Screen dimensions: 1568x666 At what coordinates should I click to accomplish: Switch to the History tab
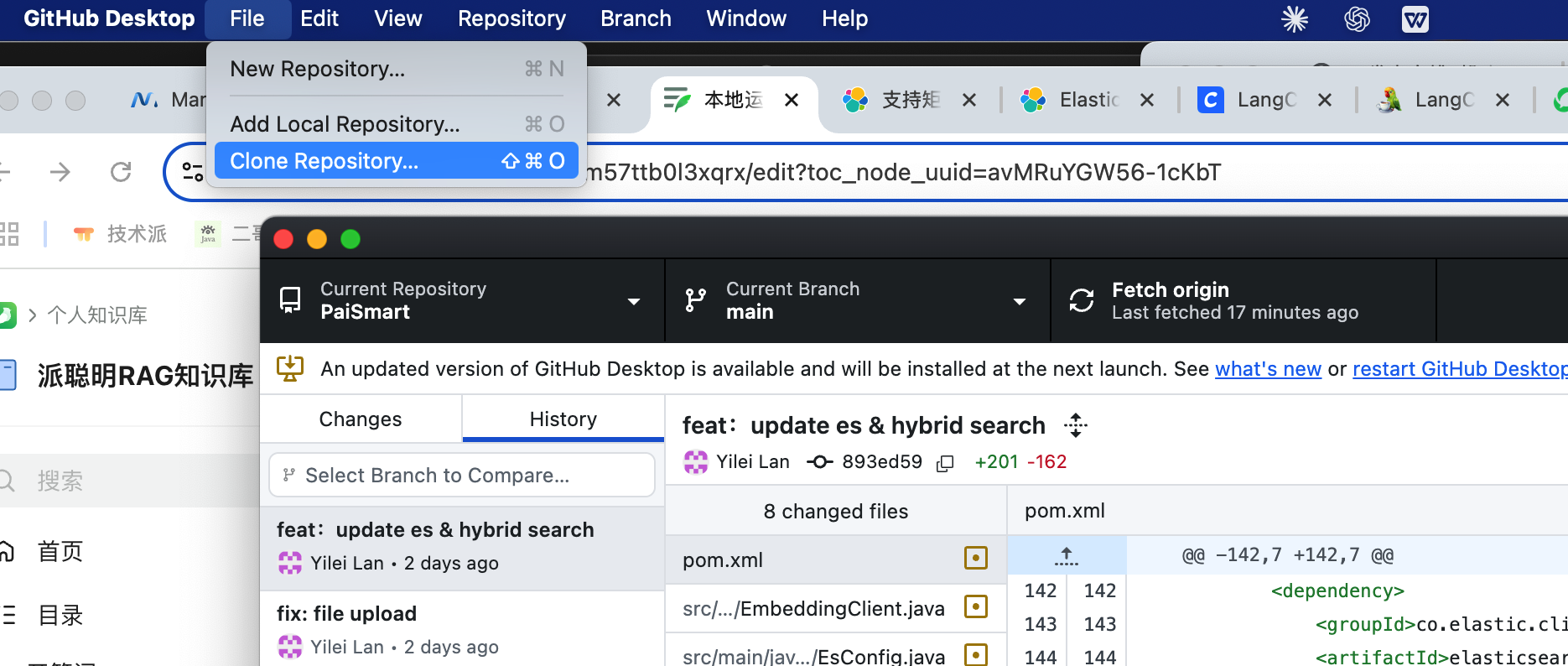tap(563, 419)
